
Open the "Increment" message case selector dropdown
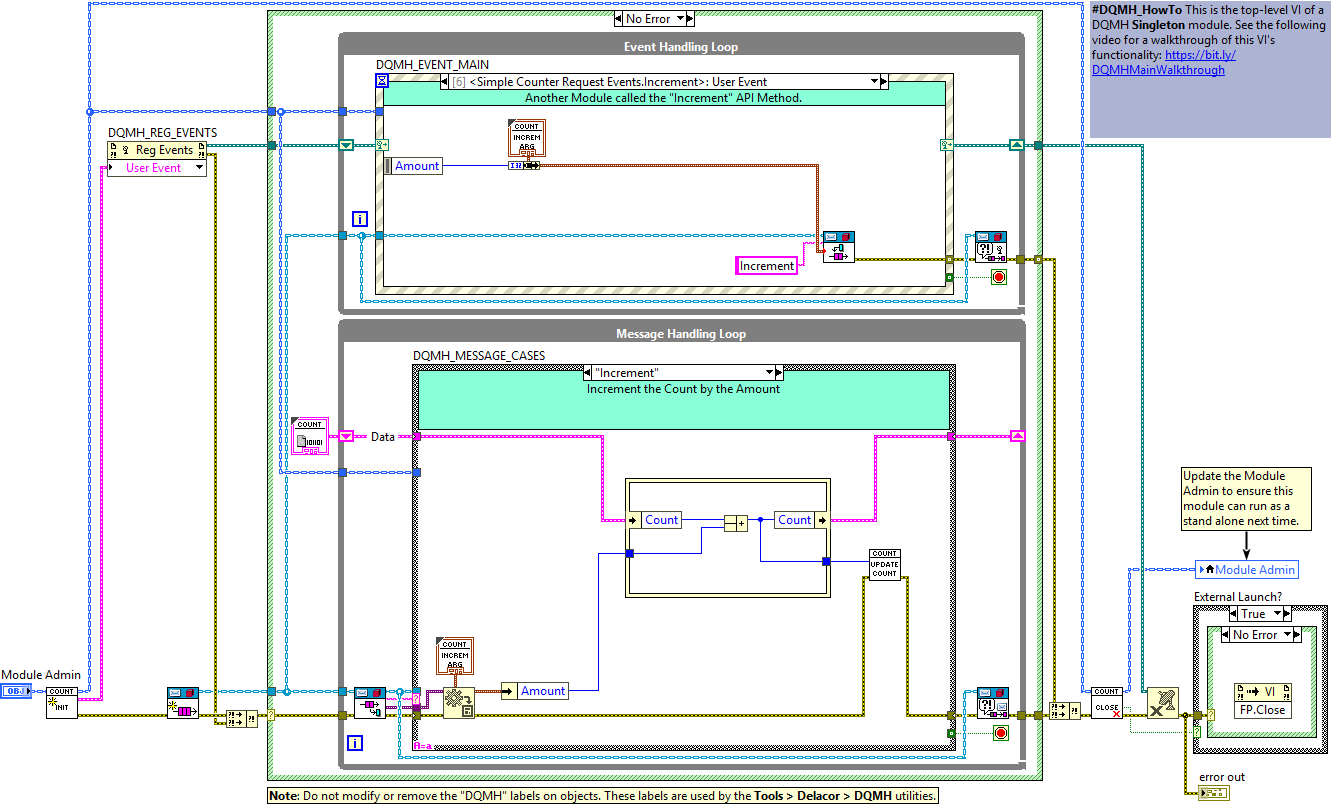768,373
